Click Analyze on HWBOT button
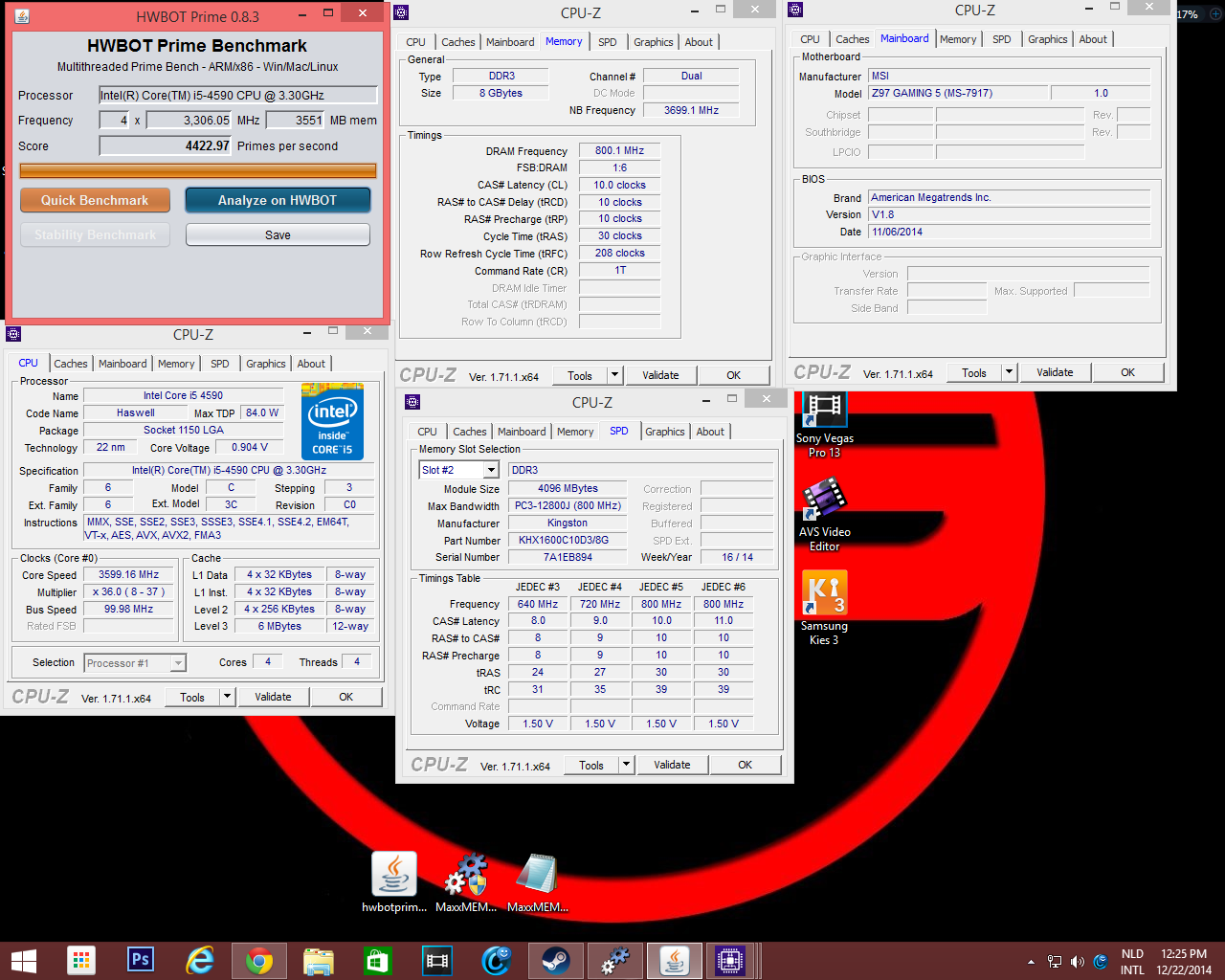The width and height of the screenshot is (1225, 980). pos(278,200)
